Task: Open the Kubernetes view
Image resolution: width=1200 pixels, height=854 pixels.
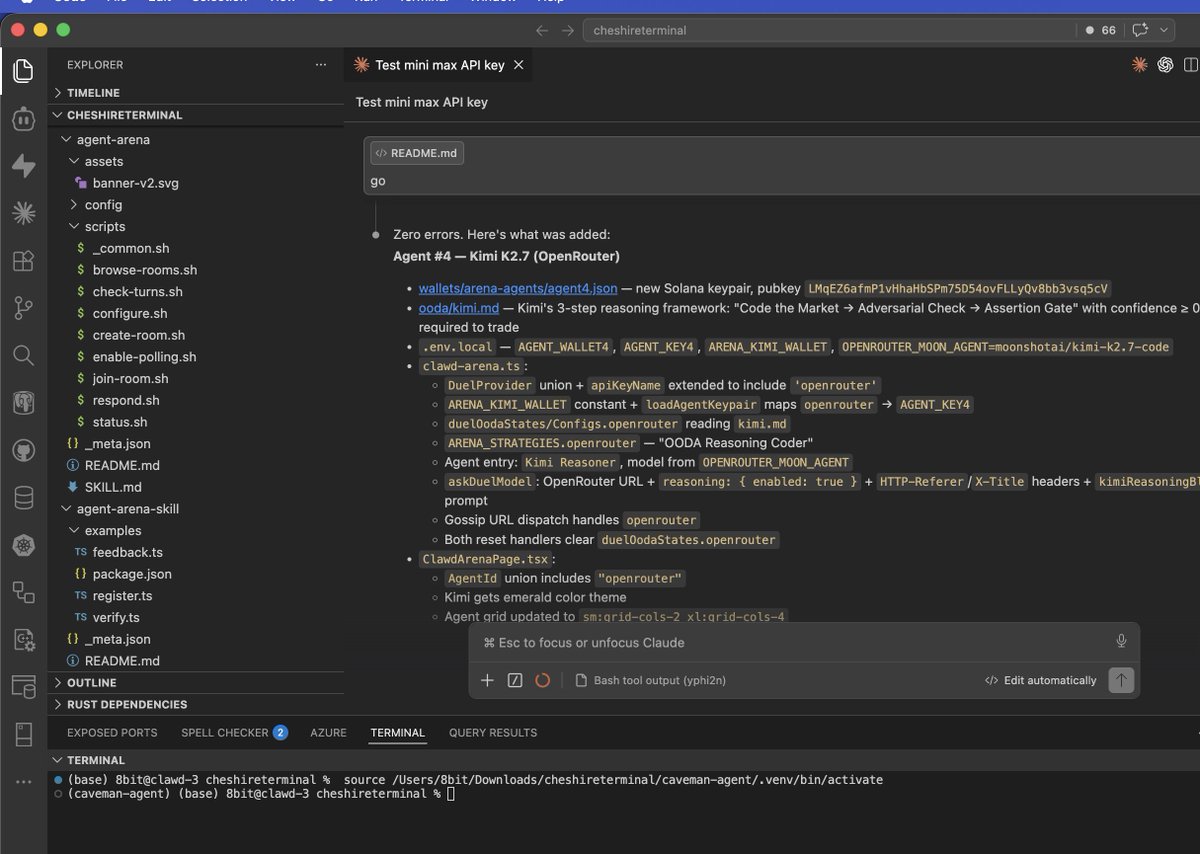Action: click(x=23, y=545)
